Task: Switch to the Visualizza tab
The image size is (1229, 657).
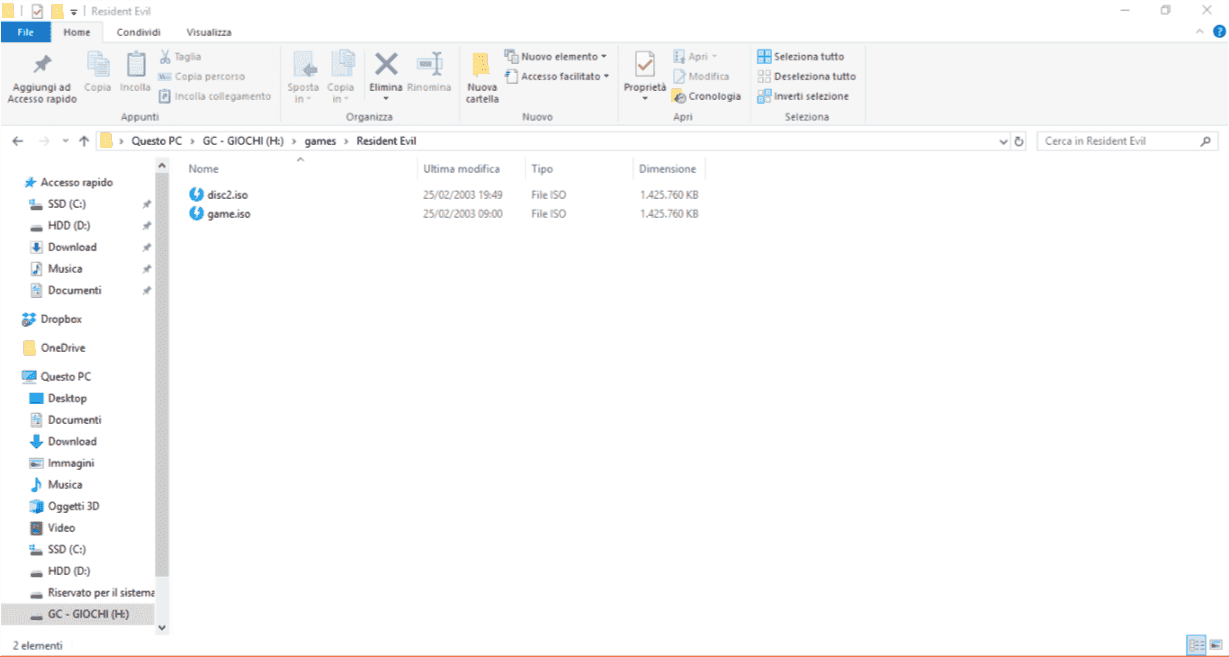Action: (209, 32)
